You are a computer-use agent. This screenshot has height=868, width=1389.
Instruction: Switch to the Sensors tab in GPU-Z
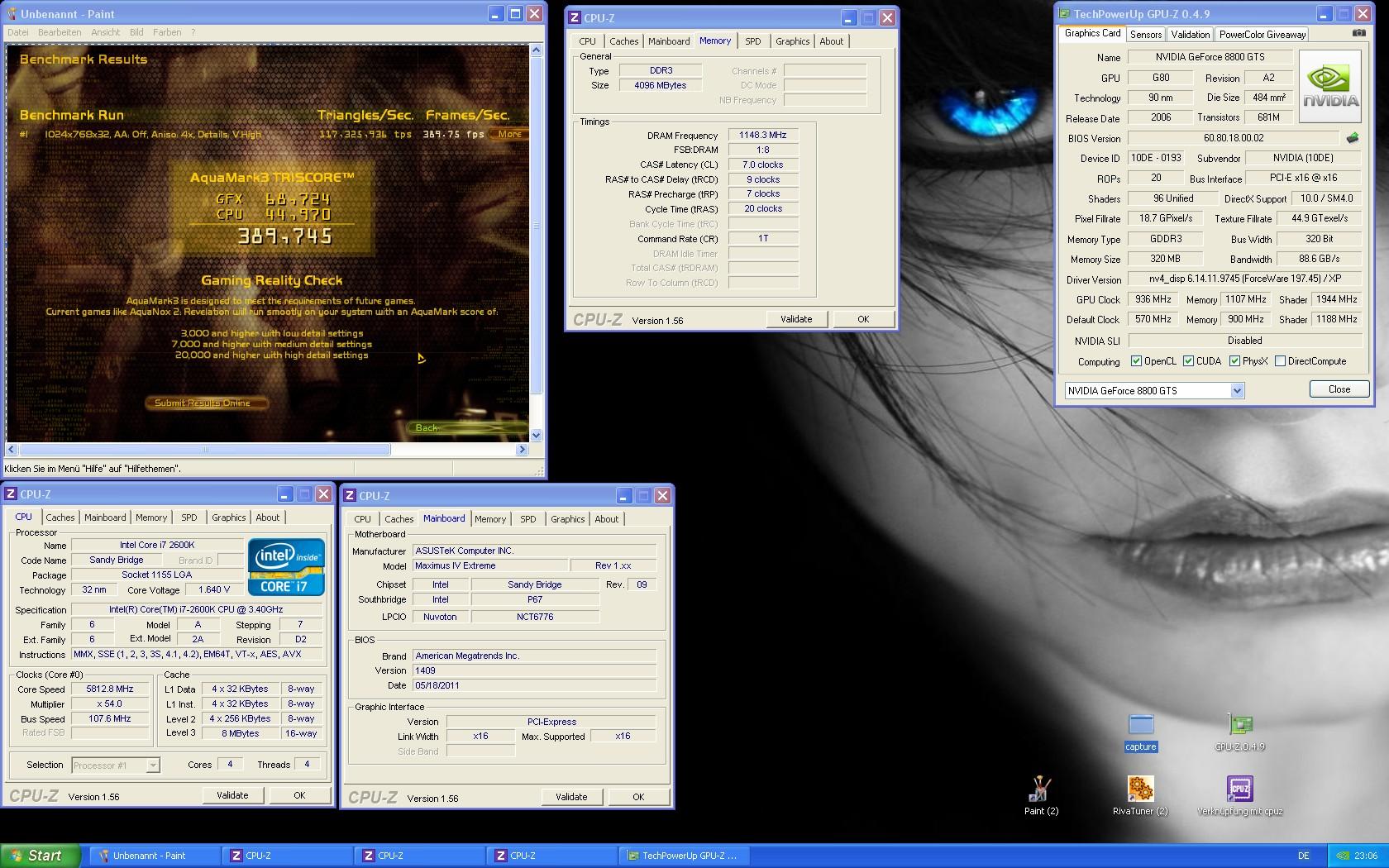coord(1146,34)
